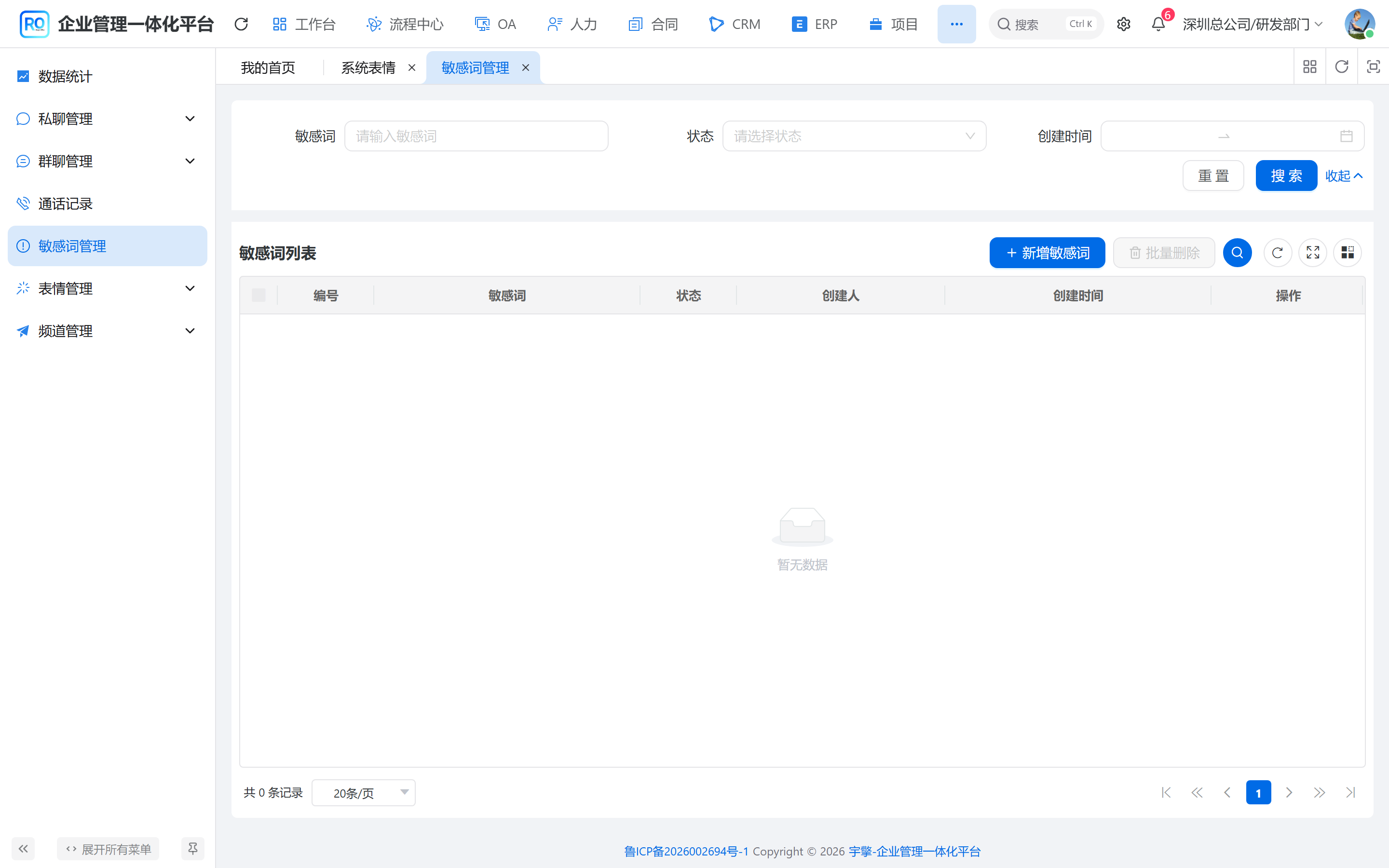Collapse search filters with 收起
The image size is (1389, 868).
[1344, 176]
